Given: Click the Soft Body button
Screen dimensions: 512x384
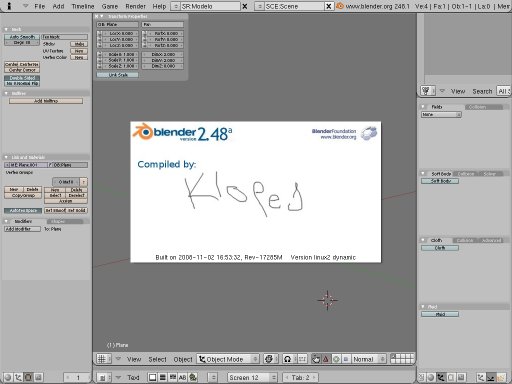Looking at the screenshot, I should click(x=440, y=181).
